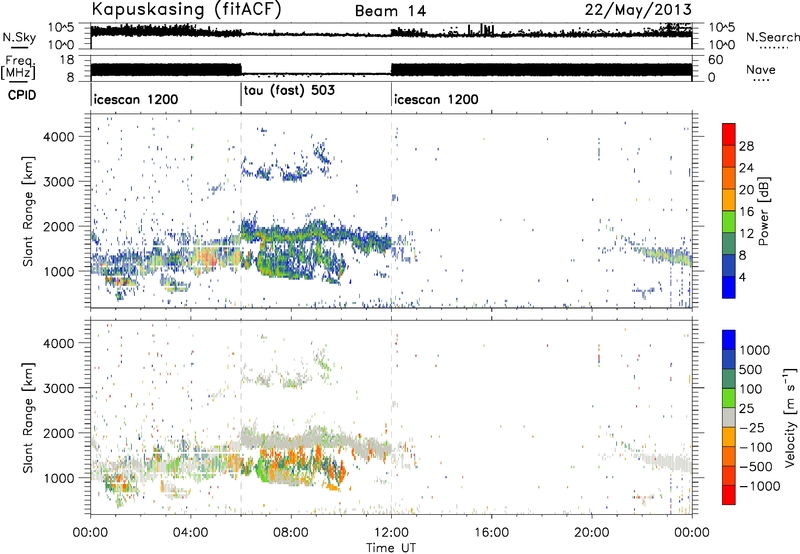This screenshot has height=554, width=800.
Task: Click the light green 12-16 dB Power colorbar segment
Action: coord(729,222)
